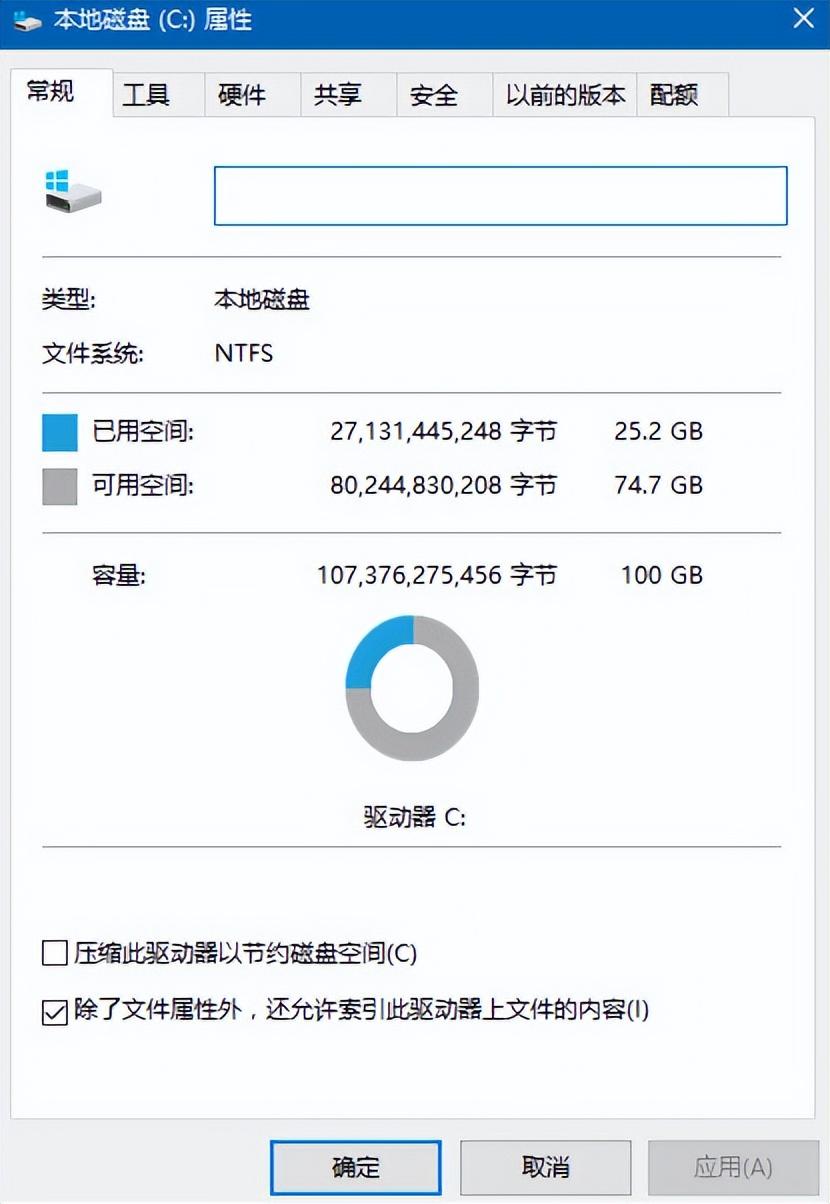The image size is (830, 1204).
Task: Click the 100 GB capacity text
Action: (x=661, y=576)
